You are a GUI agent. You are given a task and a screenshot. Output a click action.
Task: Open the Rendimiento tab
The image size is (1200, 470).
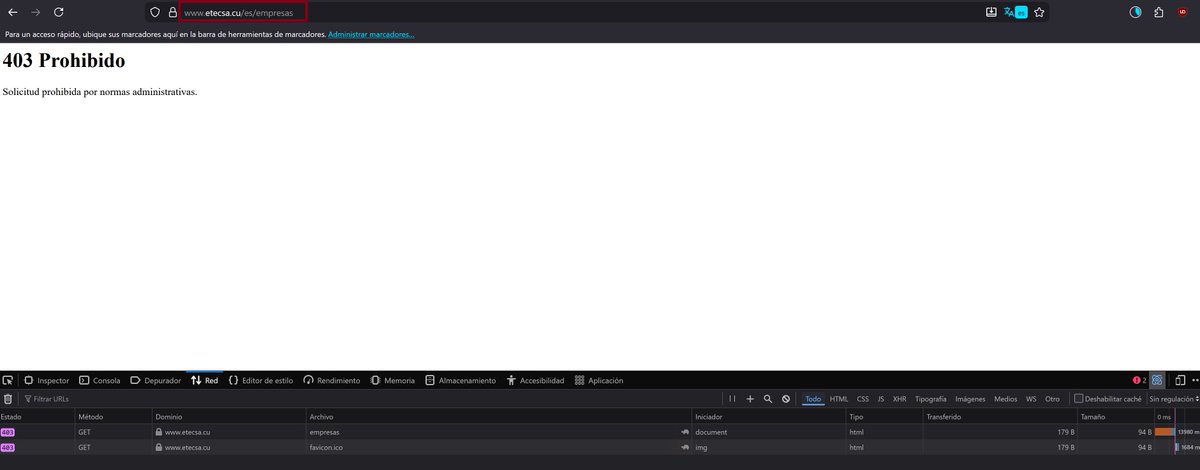click(x=332, y=380)
